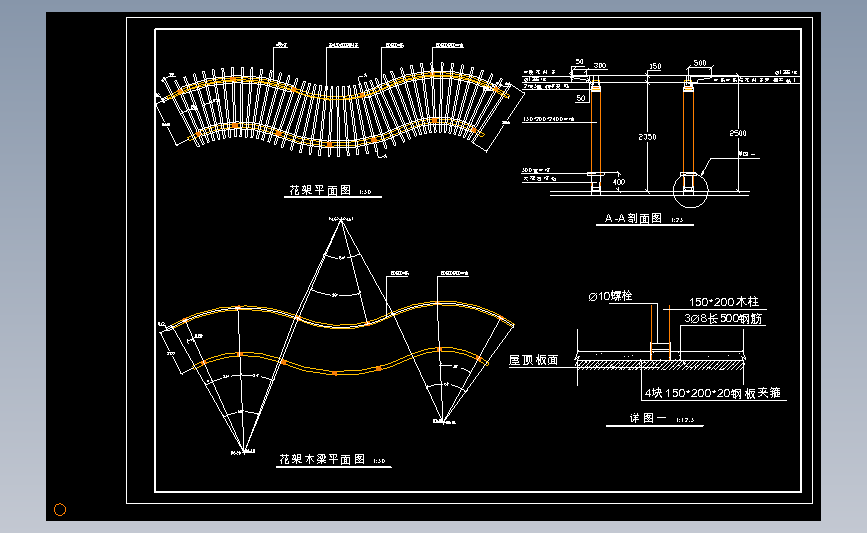Viewport: 867px width, 533px height.
Task: Click the '屋顶板面' annotation label
Action: (534, 360)
